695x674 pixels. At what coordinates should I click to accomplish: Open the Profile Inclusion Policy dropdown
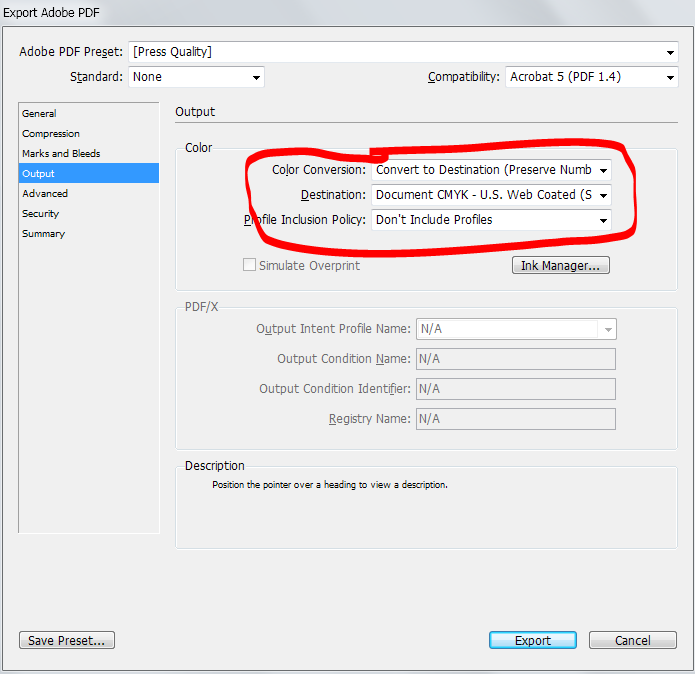click(491, 220)
